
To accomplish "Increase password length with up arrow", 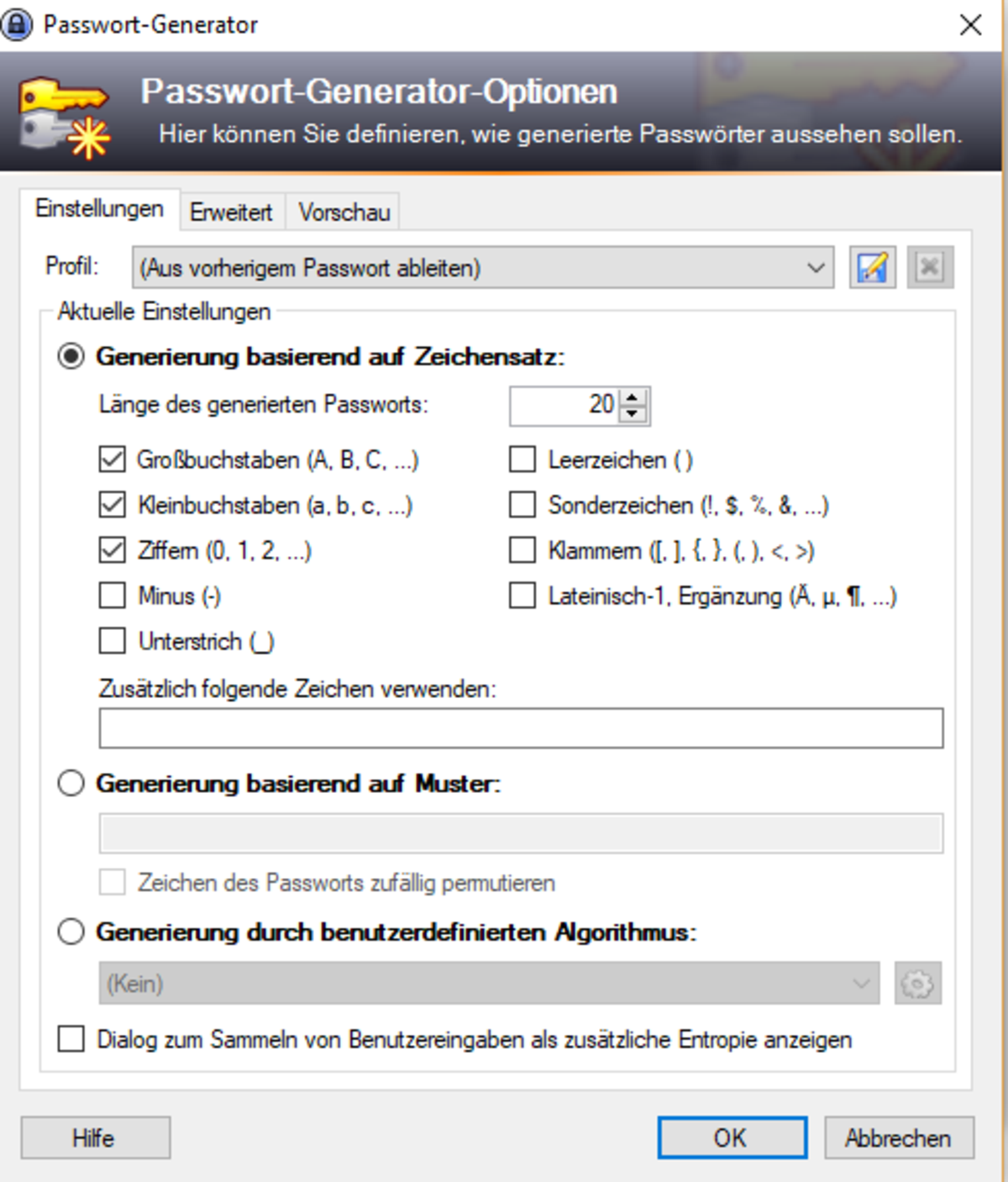I will 633,397.
